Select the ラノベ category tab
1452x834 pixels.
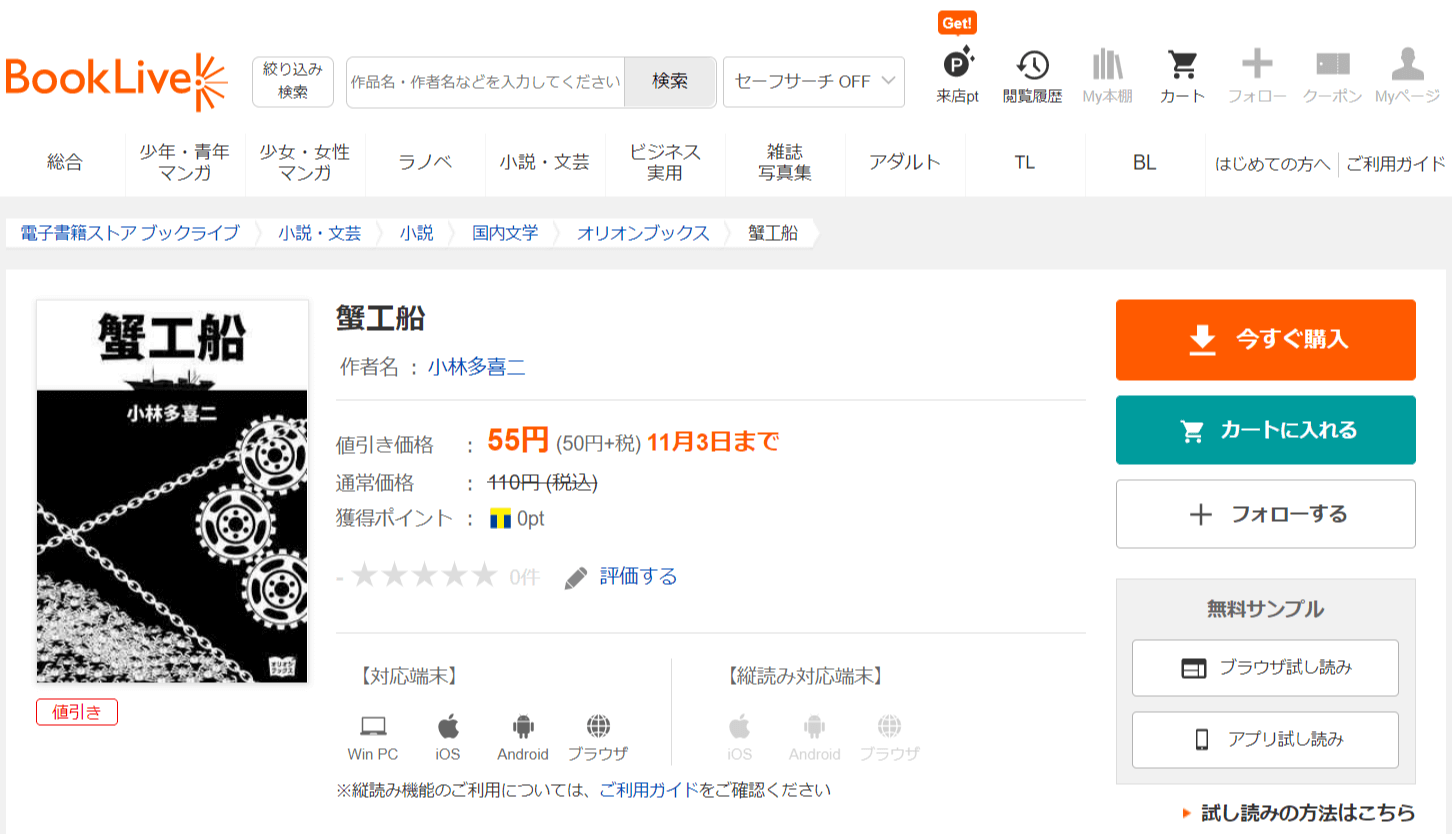tap(425, 162)
